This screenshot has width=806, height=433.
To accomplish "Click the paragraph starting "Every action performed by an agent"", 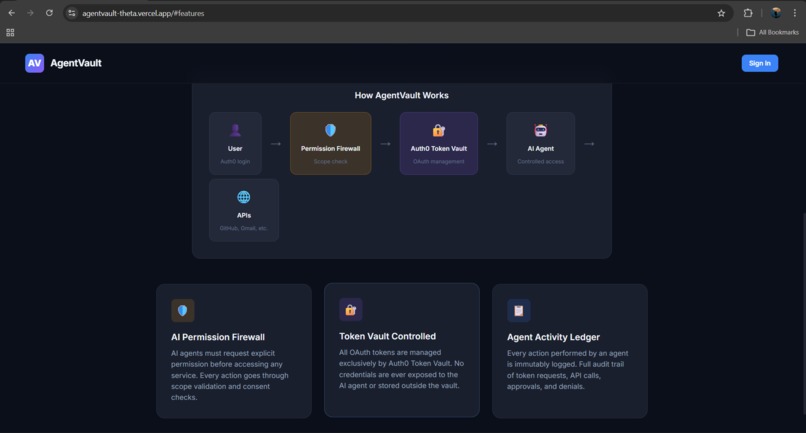I will point(567,370).
